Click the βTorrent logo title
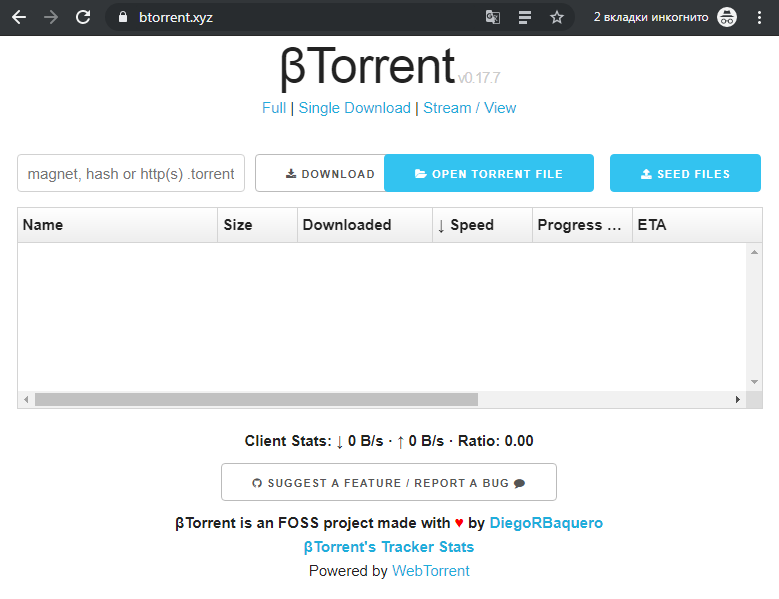 click(x=368, y=67)
